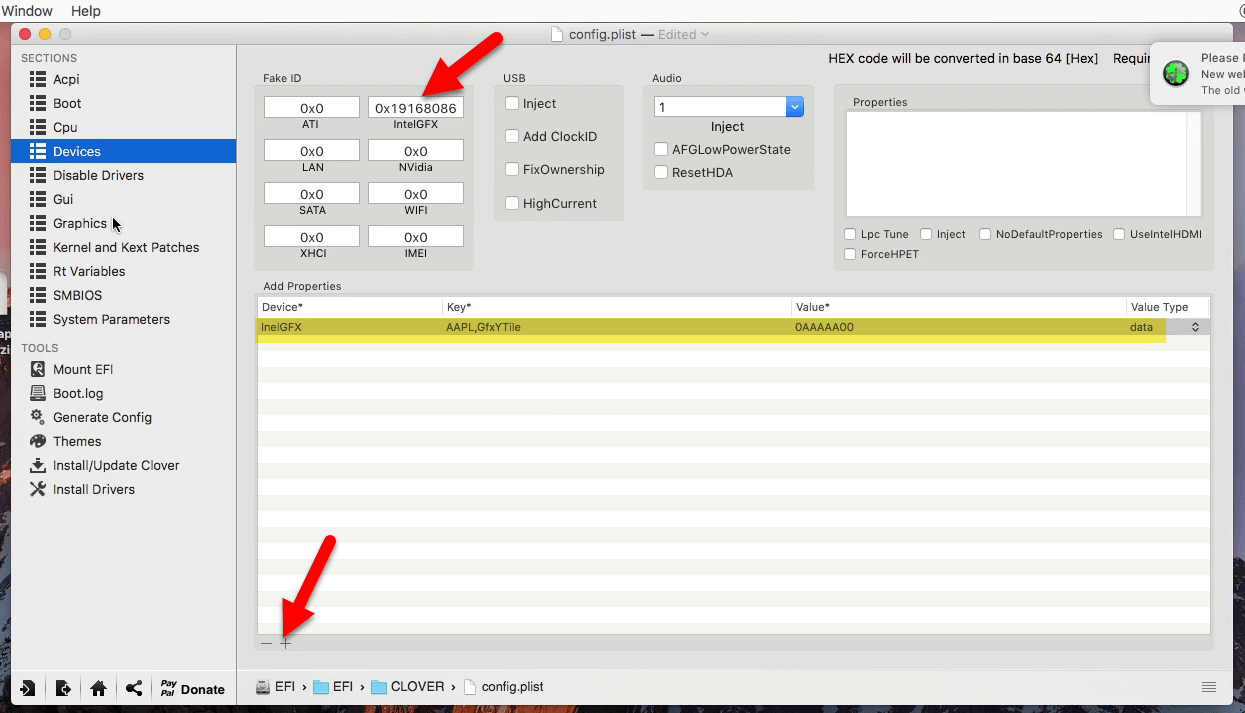Viewport: 1245px width, 713px height.
Task: Click the Key* column header
Action: (x=617, y=307)
